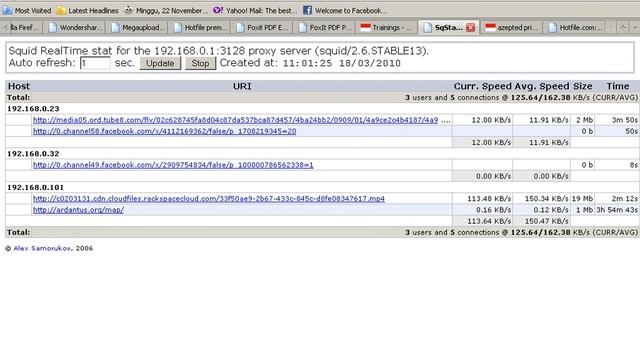Image resolution: width=640 pixels, height=360 pixels.
Task: Open the channel58.facebook.com link
Action: point(164,131)
